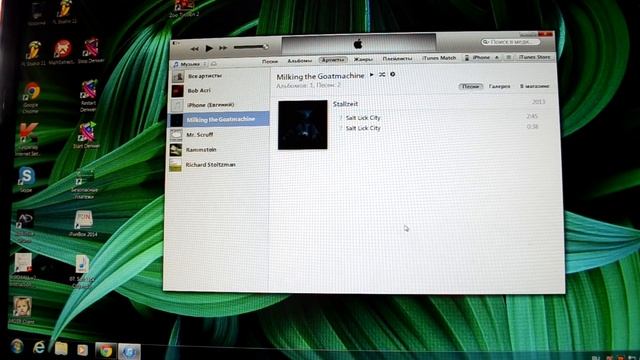Open the Плейлисты tab
The image size is (640, 360).
click(x=397, y=59)
